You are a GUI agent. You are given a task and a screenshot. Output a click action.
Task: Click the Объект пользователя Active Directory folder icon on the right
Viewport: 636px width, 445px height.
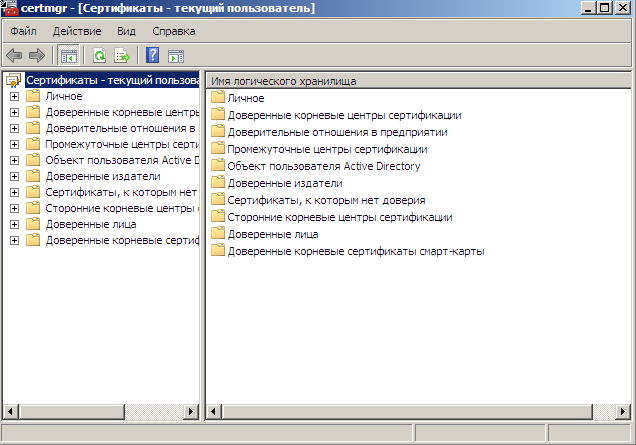point(218,166)
